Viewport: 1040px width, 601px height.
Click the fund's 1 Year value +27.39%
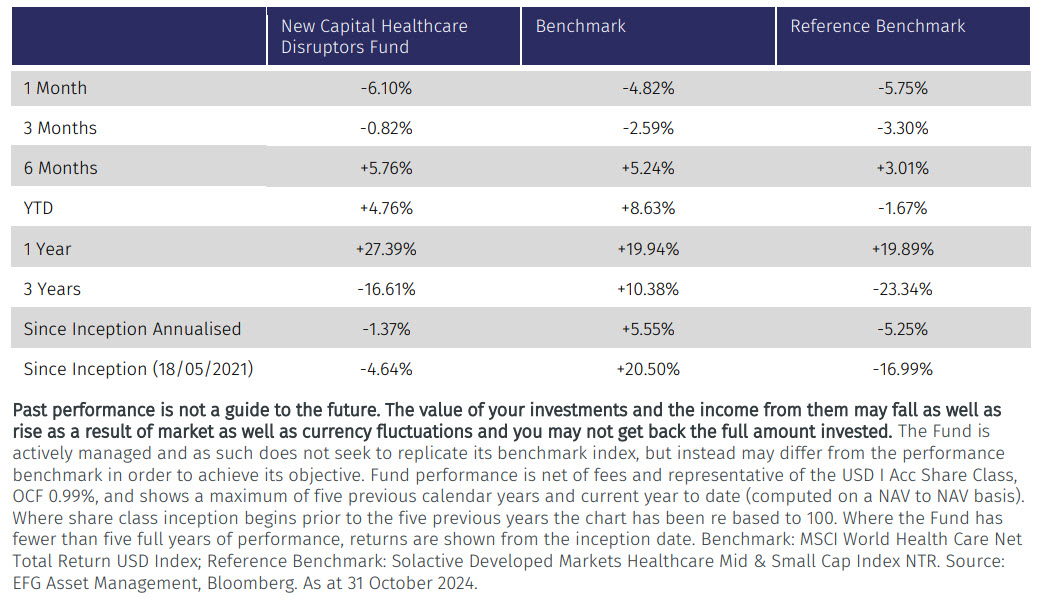[x=386, y=249]
